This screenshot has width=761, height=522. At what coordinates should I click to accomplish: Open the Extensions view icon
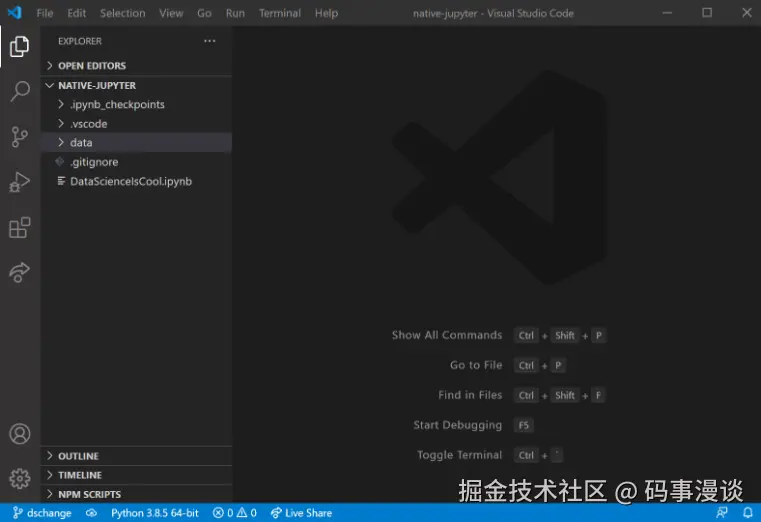[x=19, y=227]
